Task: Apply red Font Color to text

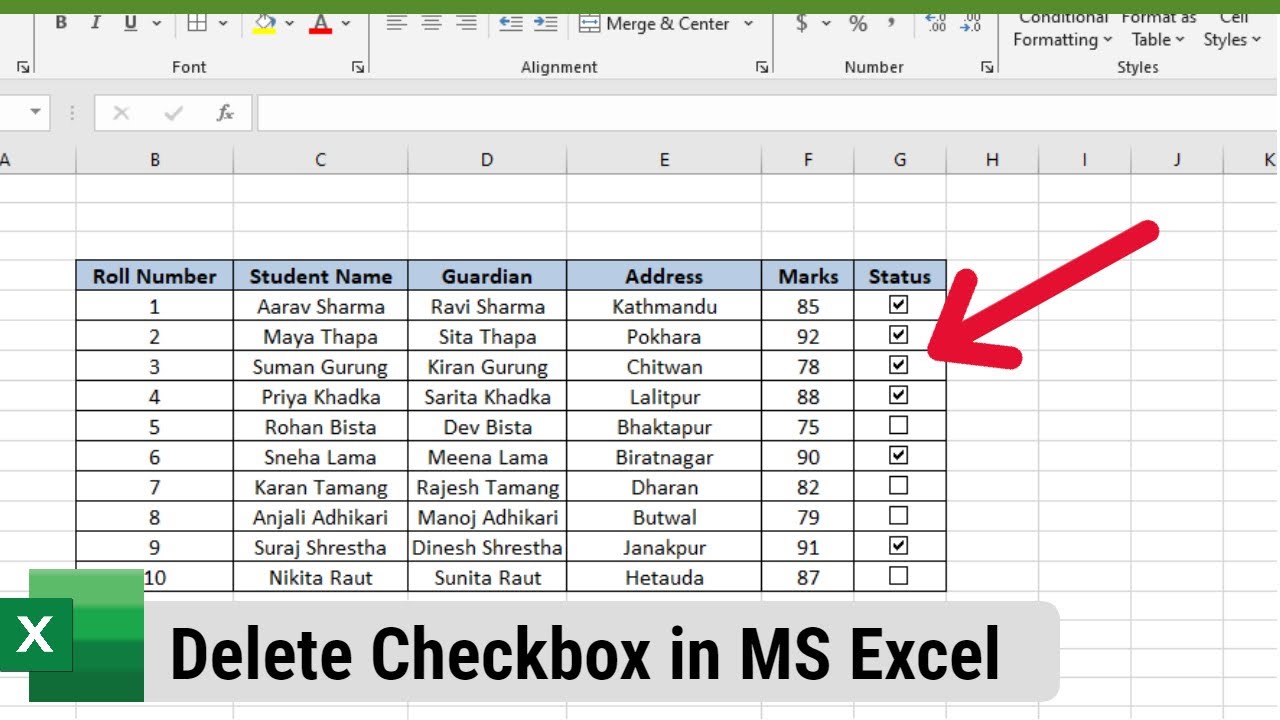Action: pos(320,22)
